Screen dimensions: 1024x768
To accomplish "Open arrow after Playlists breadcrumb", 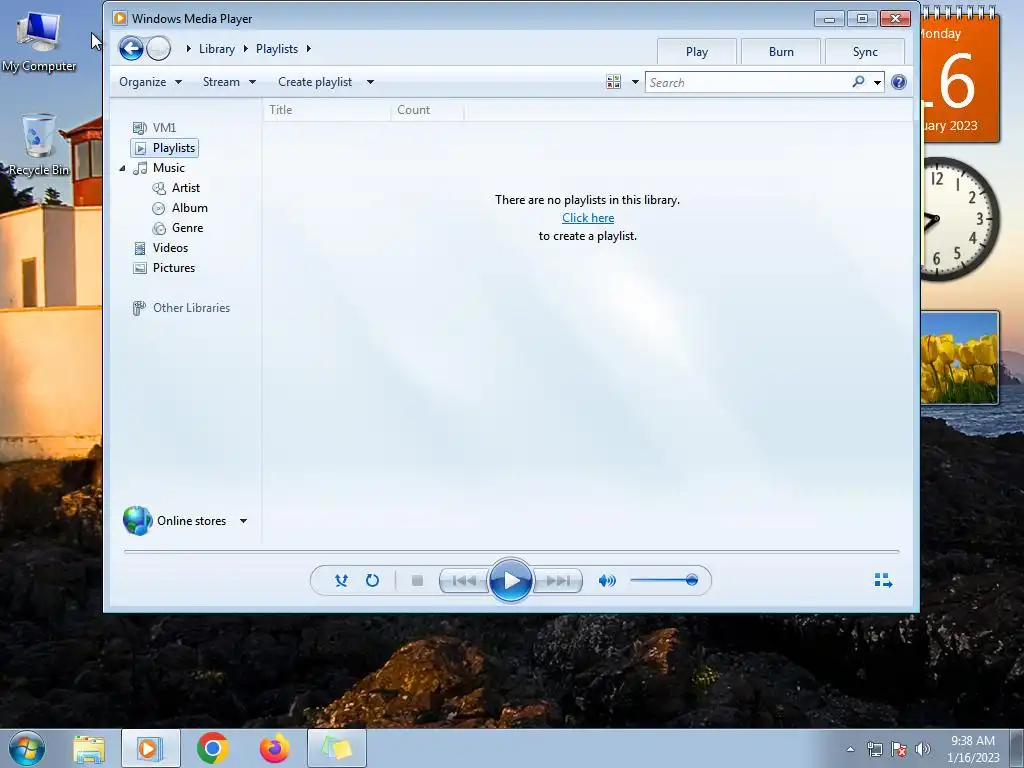I will click(x=309, y=49).
